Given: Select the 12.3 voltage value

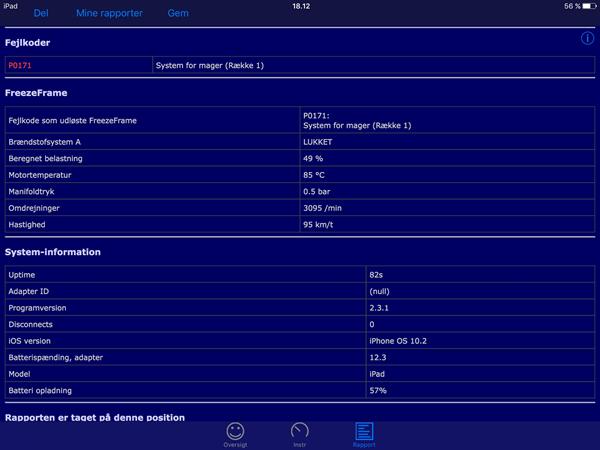Looking at the screenshot, I should pos(378,357).
